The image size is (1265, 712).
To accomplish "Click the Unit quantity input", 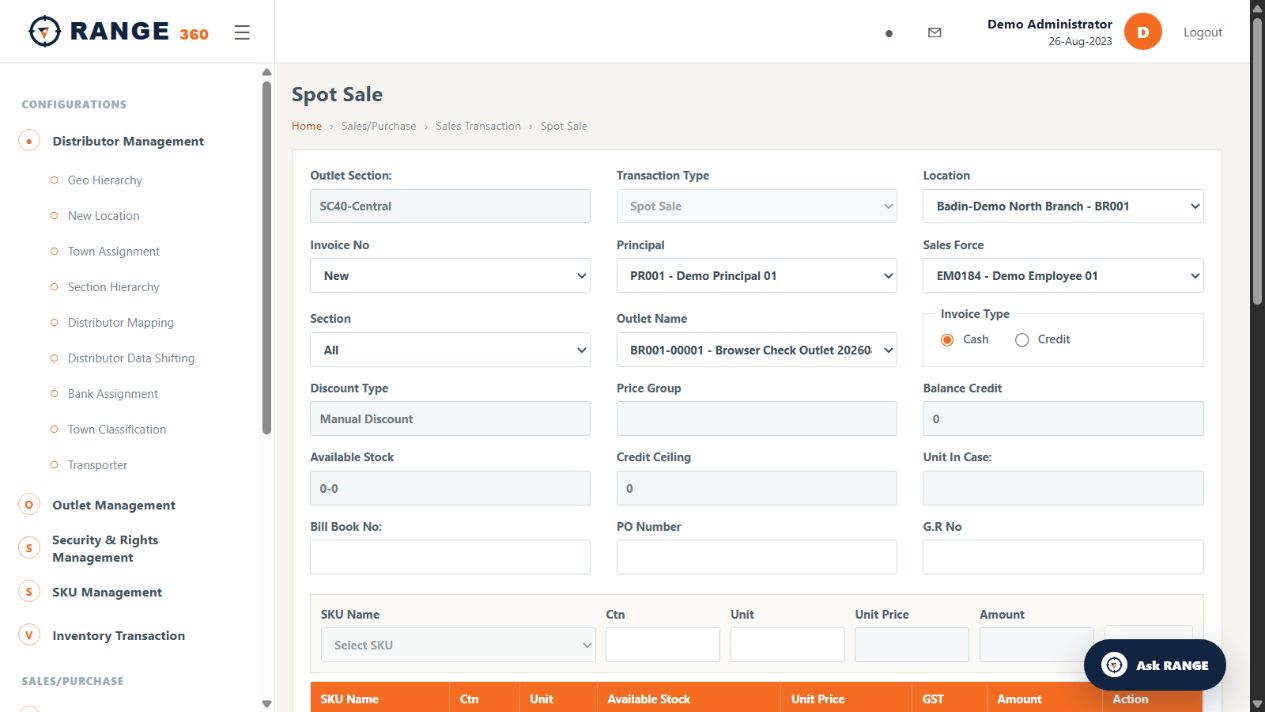I will (x=787, y=645).
